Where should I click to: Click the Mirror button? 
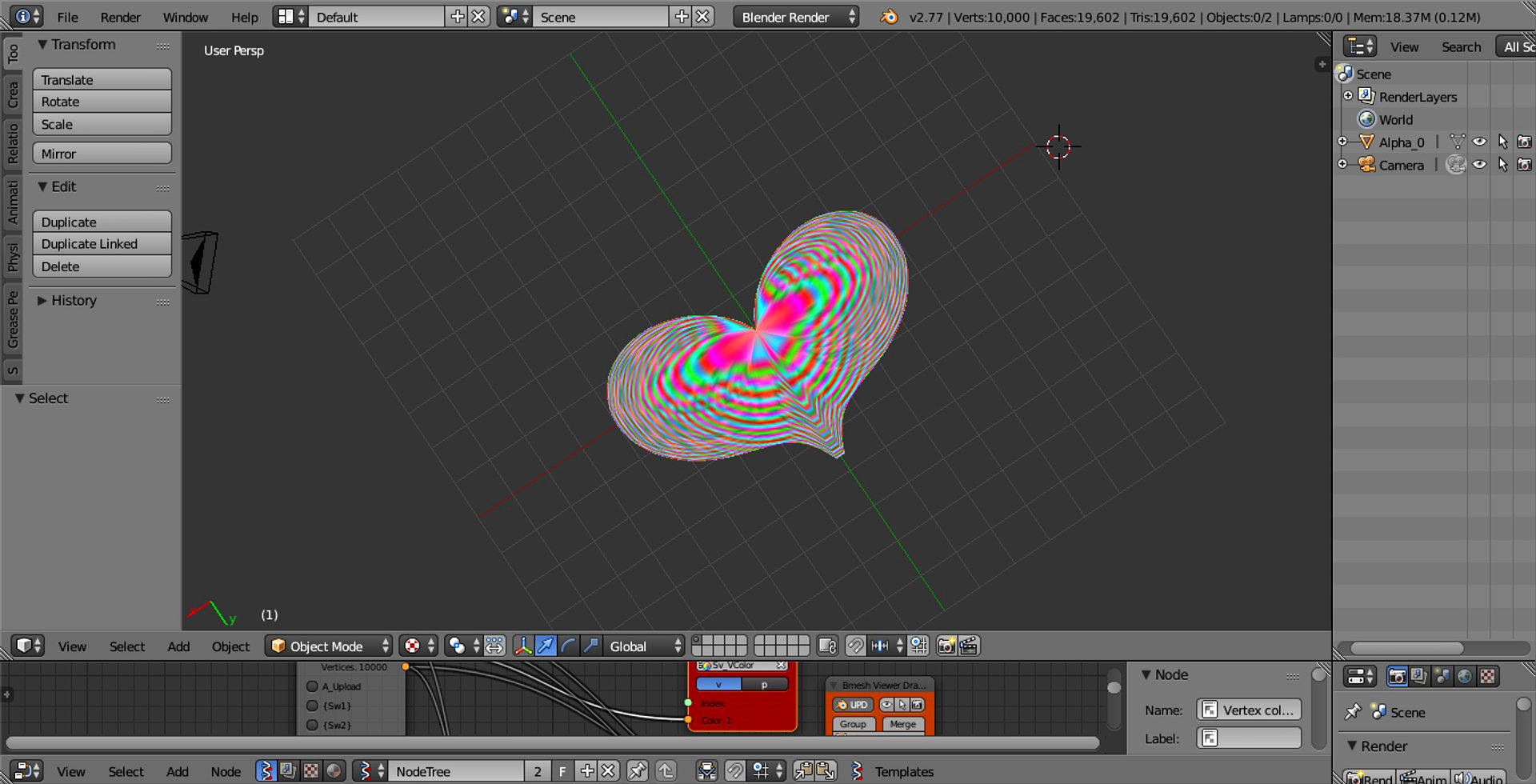point(102,154)
